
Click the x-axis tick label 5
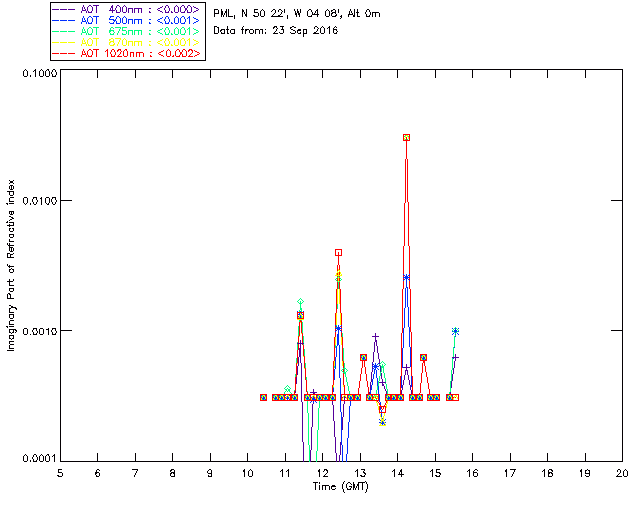click(x=60, y=473)
